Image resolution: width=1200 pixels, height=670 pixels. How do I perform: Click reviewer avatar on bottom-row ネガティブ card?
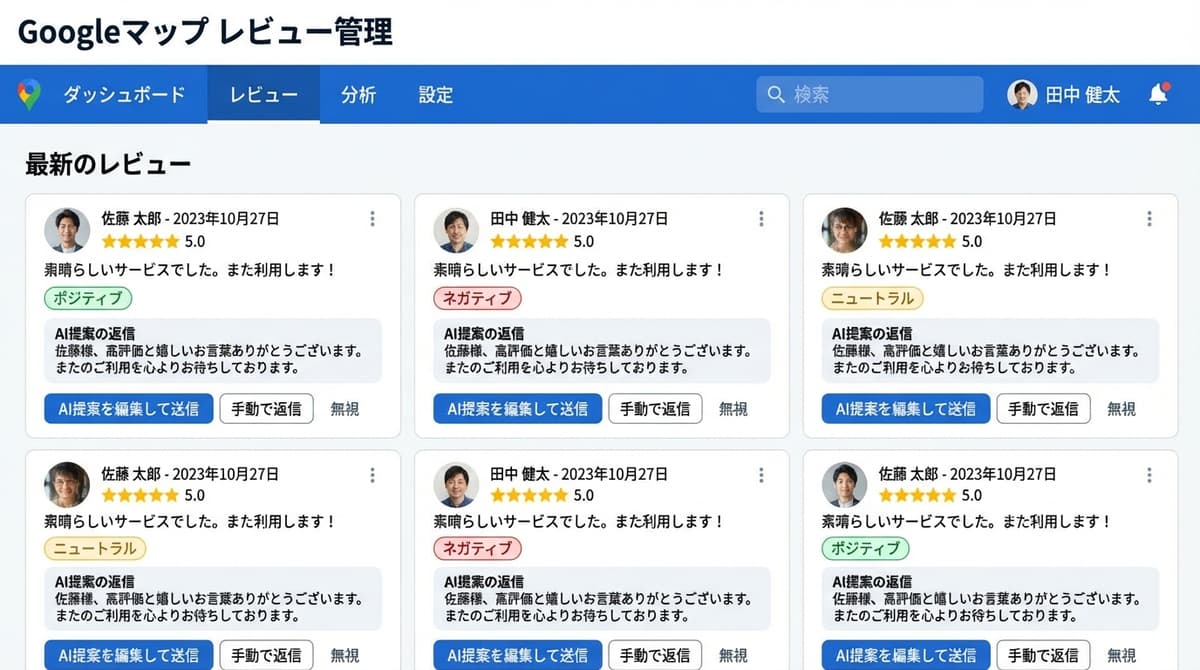(x=456, y=485)
